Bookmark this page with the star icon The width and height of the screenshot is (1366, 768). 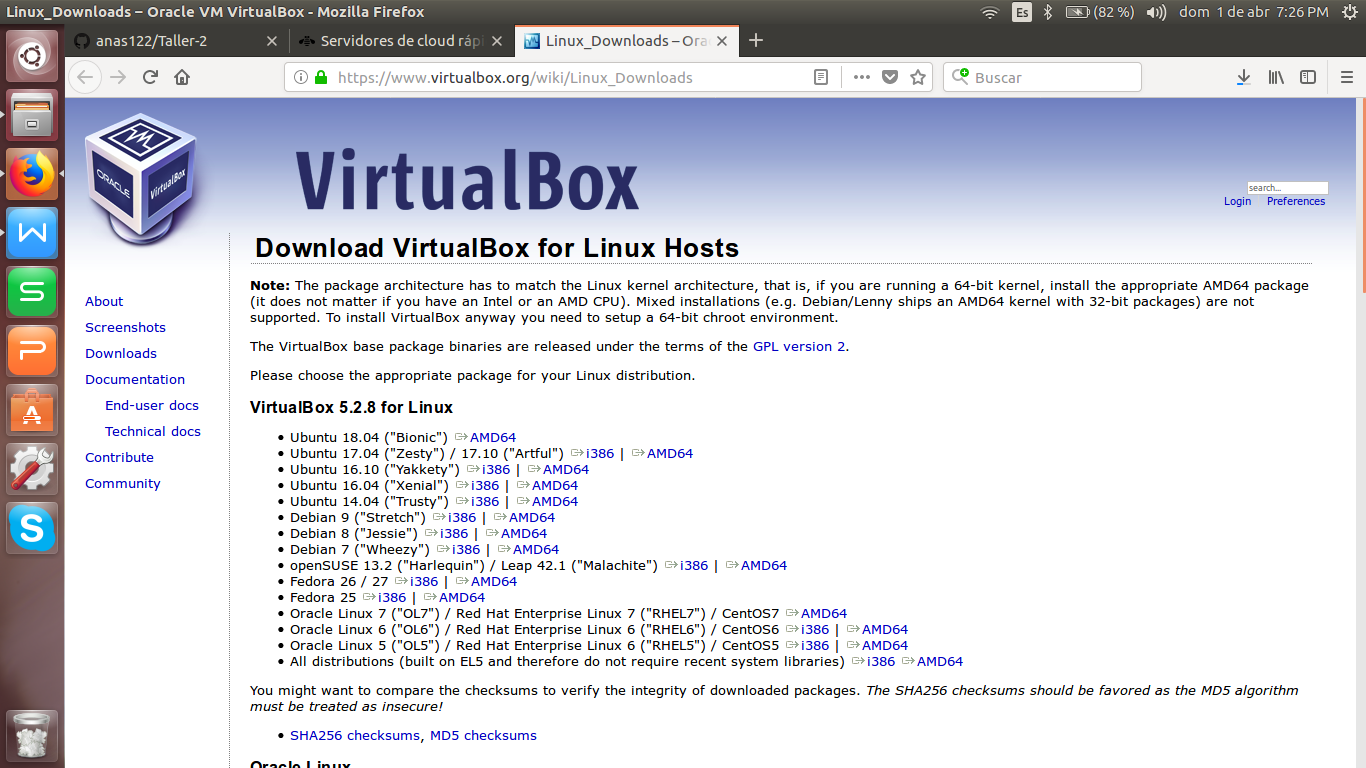(x=918, y=77)
